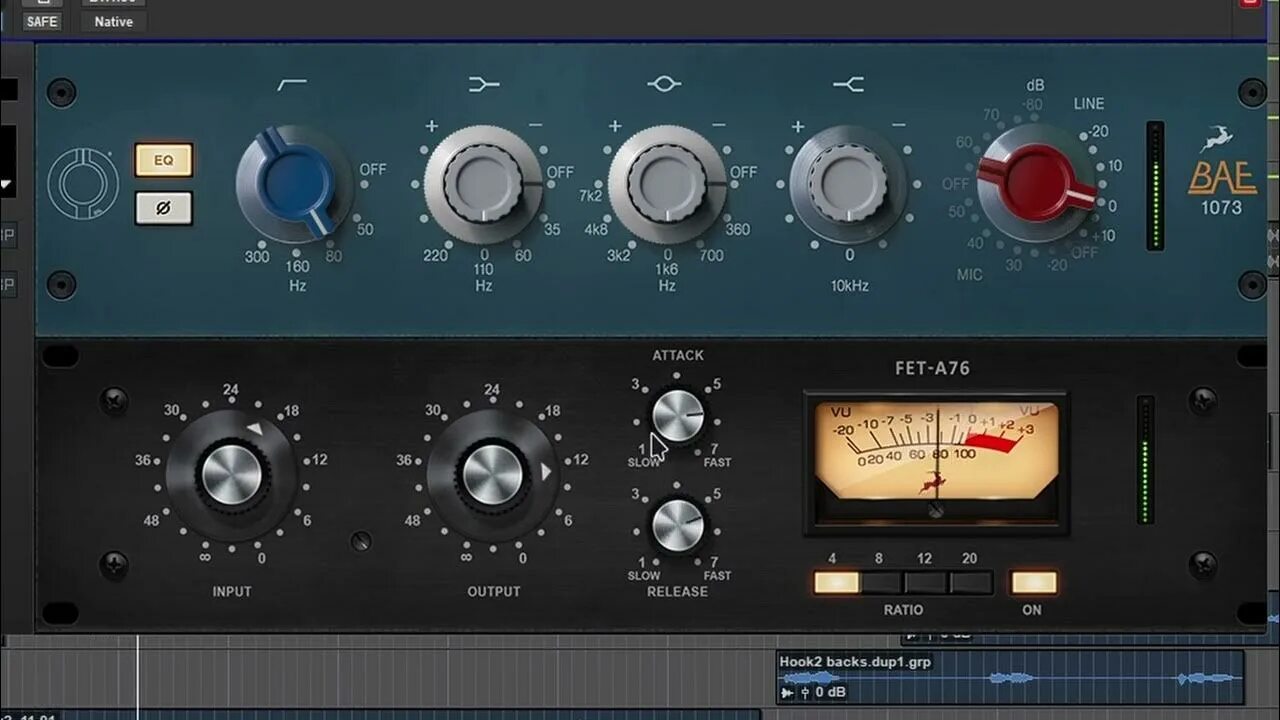
Task: Click the ATTACK knob
Action: [678, 416]
